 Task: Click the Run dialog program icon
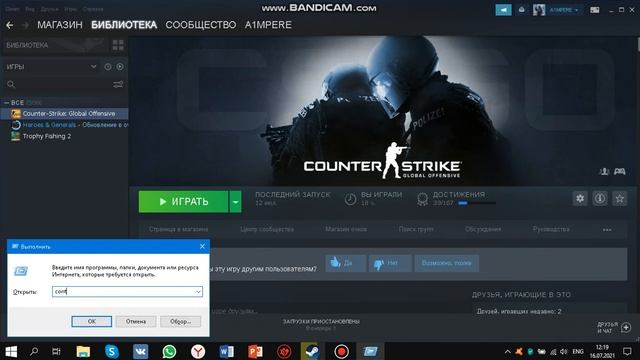(x=21, y=271)
